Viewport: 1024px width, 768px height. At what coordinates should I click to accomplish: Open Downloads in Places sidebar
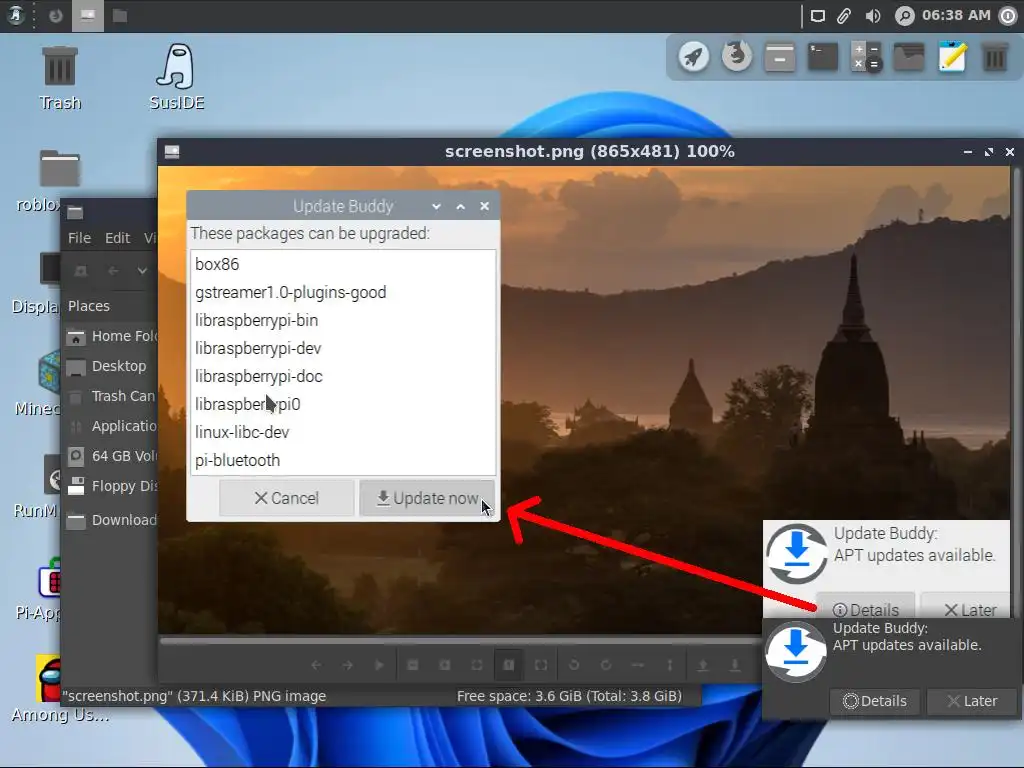click(x=112, y=520)
